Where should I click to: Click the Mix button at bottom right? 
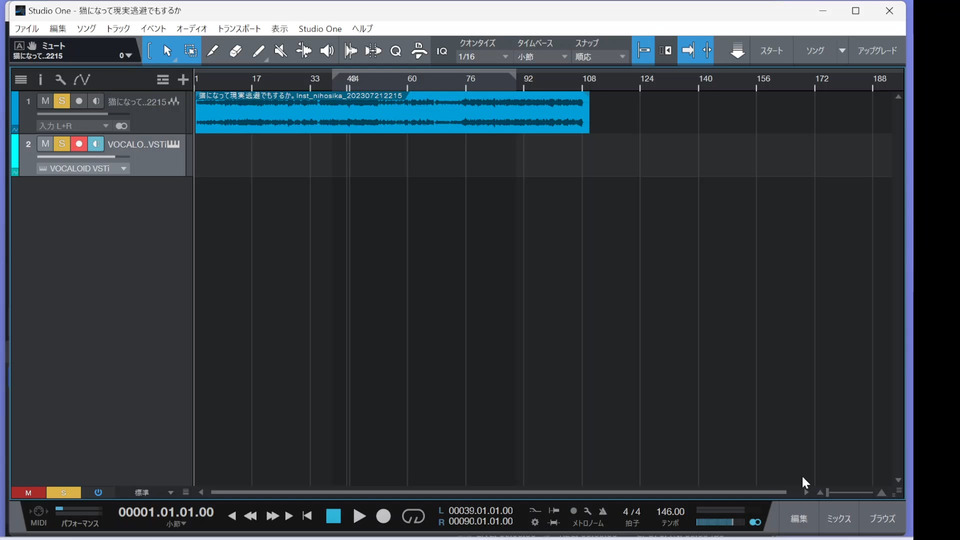click(839, 519)
